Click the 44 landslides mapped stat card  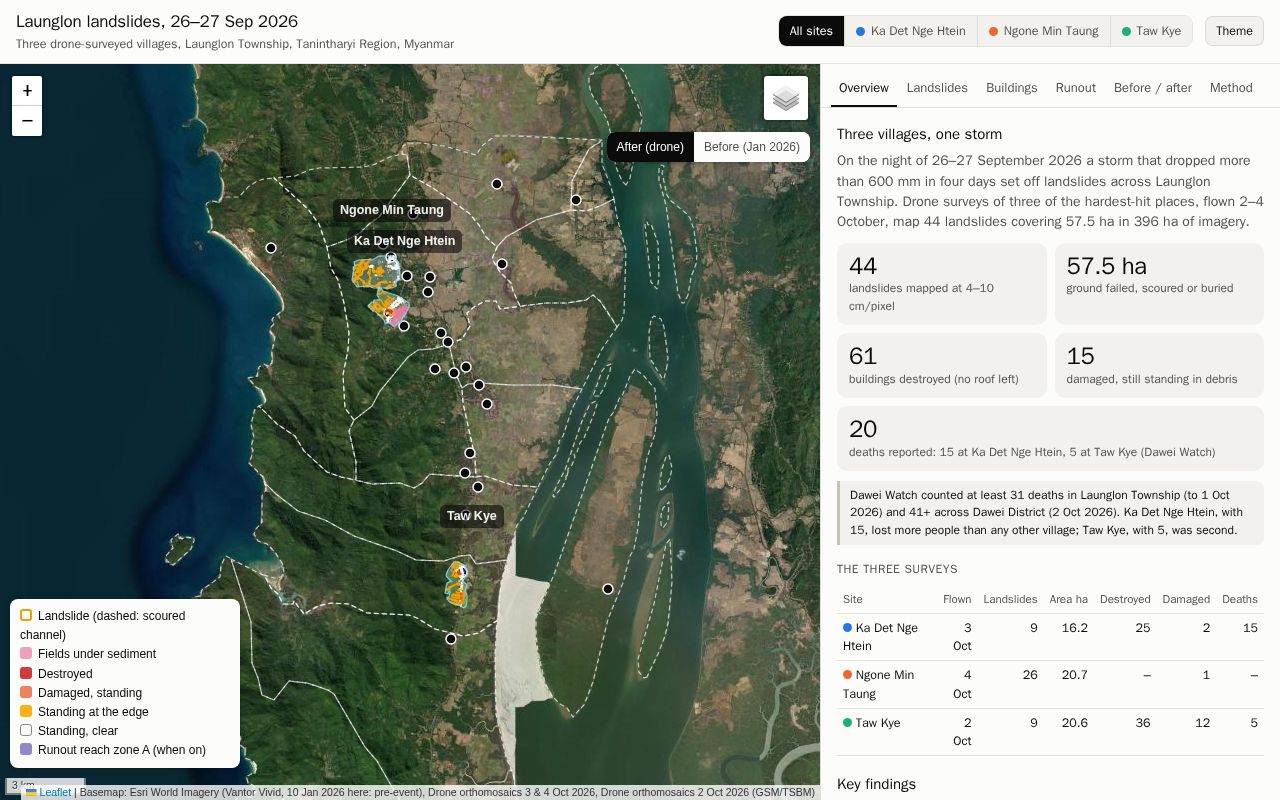[x=942, y=284]
